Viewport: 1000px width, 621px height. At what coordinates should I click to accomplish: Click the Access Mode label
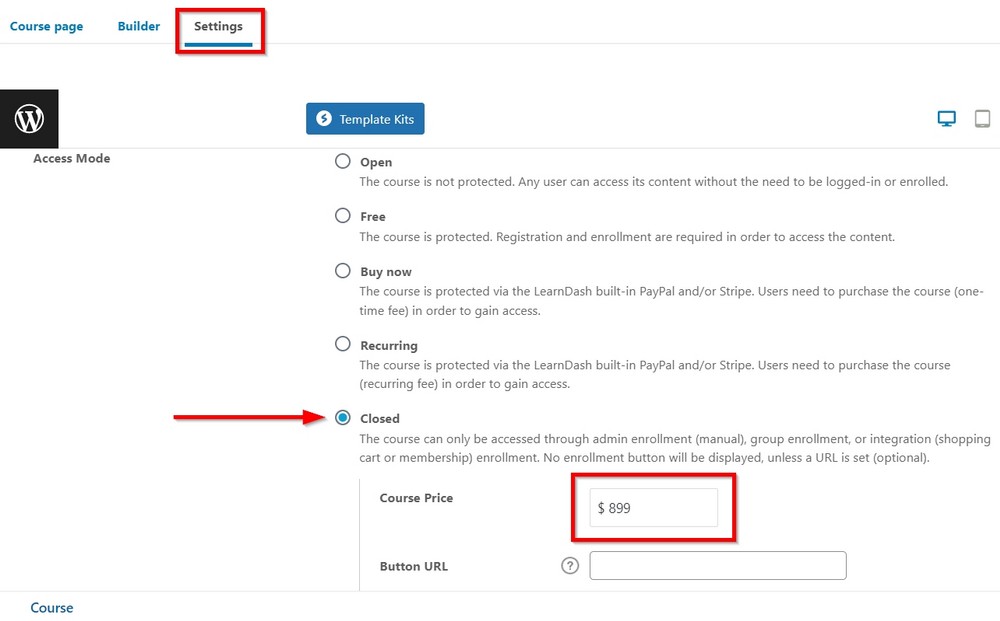(71, 158)
